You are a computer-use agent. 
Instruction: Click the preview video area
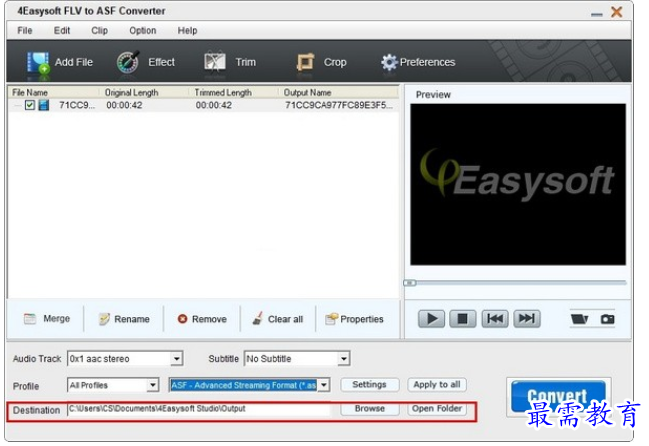pos(518,185)
